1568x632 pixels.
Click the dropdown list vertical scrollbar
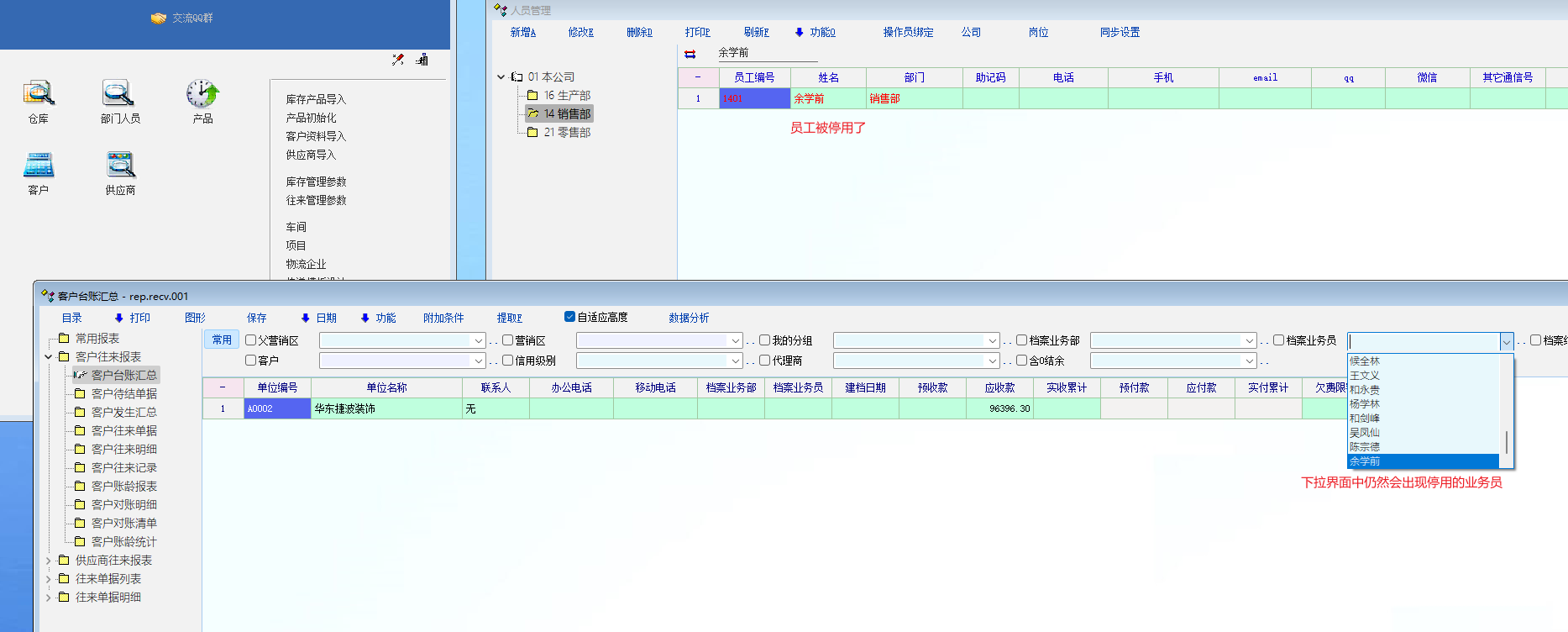click(1507, 441)
